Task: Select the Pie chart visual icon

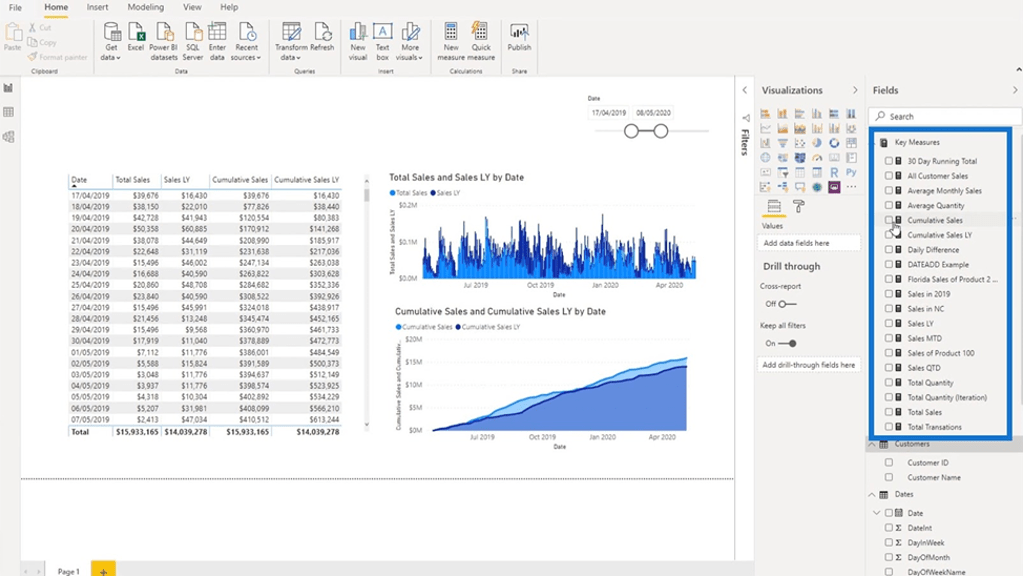Action: pyautogui.click(x=817, y=143)
